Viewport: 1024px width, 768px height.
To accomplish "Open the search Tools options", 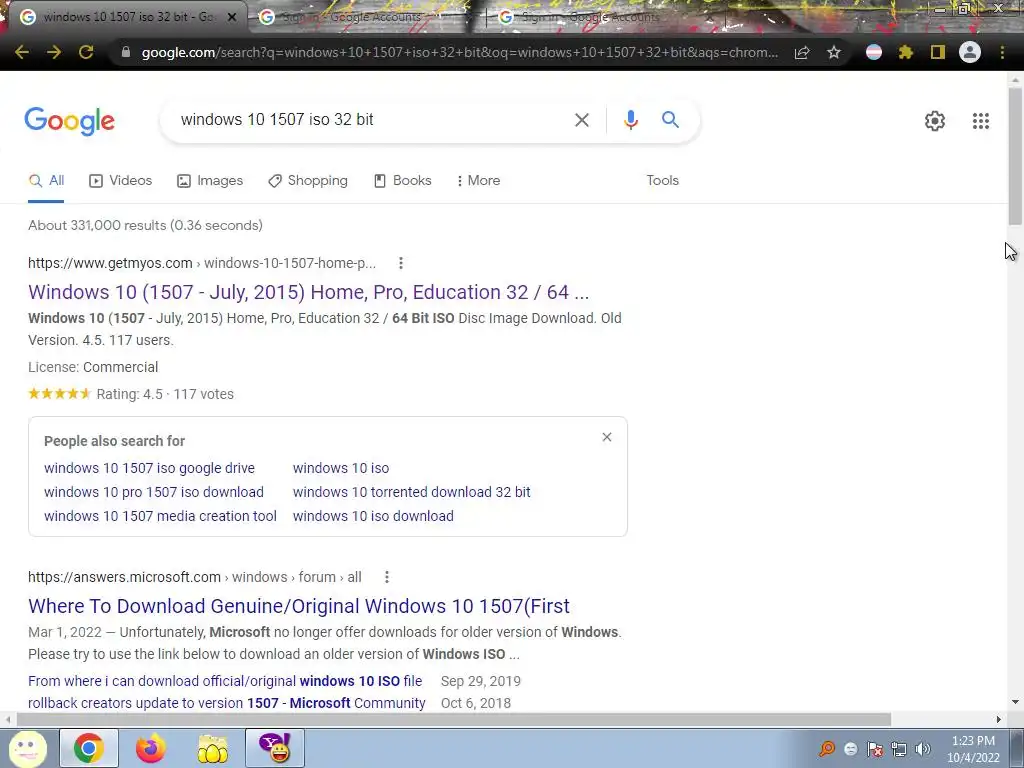I will click(662, 181).
